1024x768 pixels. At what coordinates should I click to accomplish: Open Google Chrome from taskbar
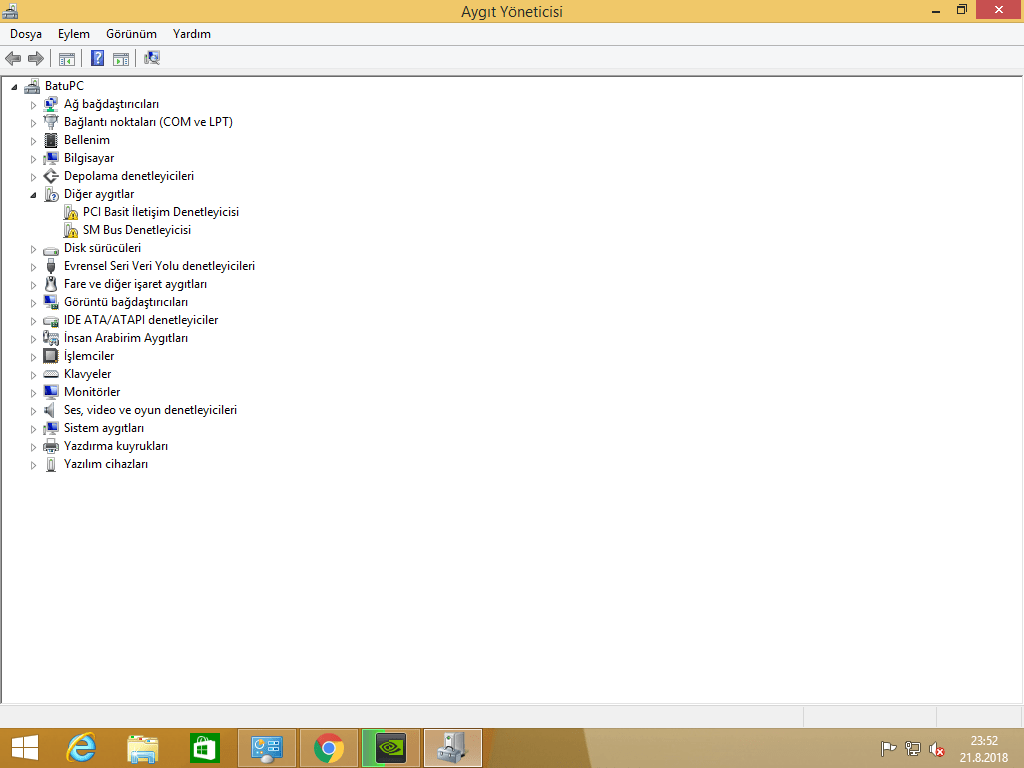point(328,748)
